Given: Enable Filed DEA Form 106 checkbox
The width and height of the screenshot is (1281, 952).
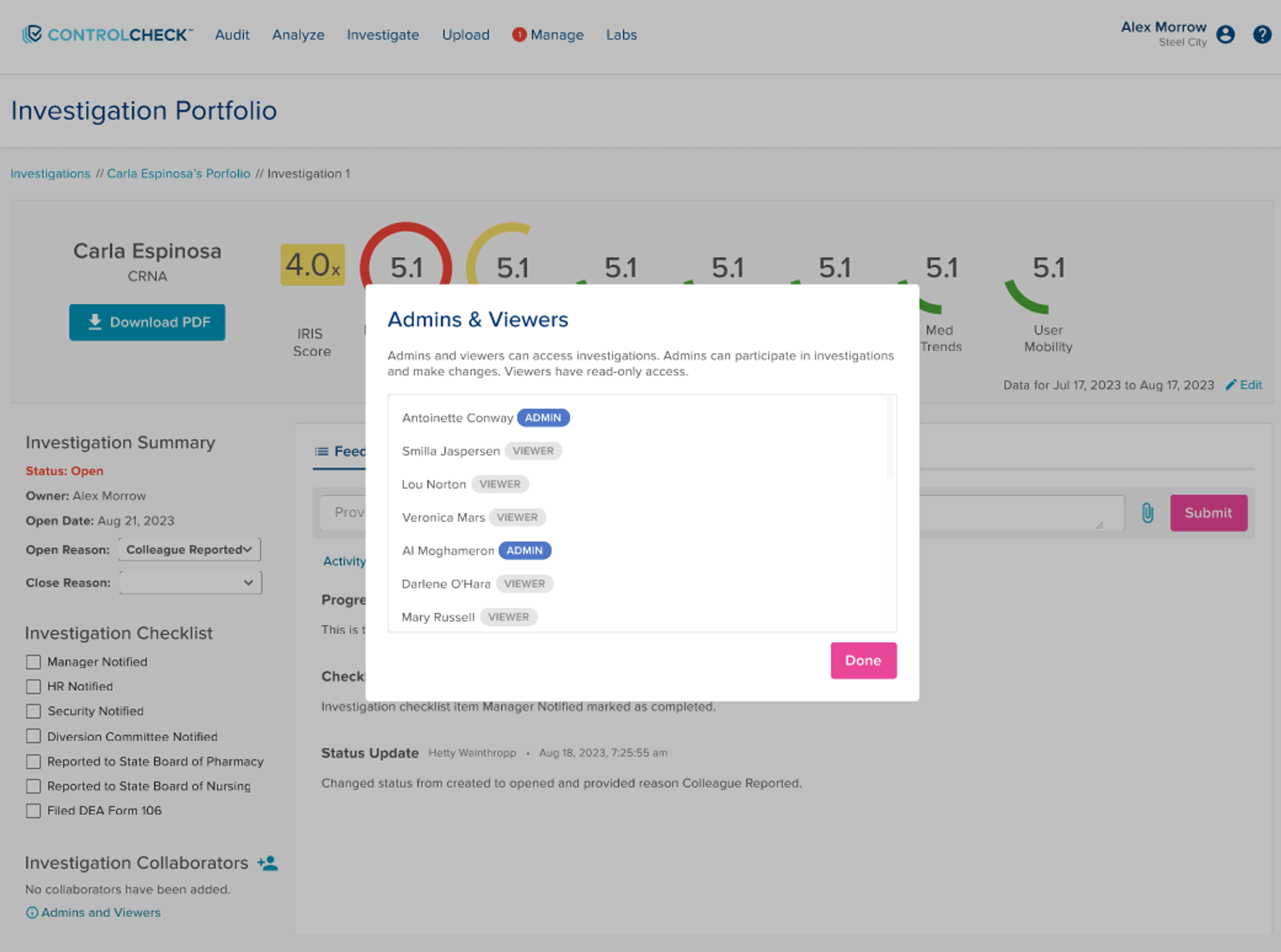Looking at the screenshot, I should pyautogui.click(x=33, y=811).
